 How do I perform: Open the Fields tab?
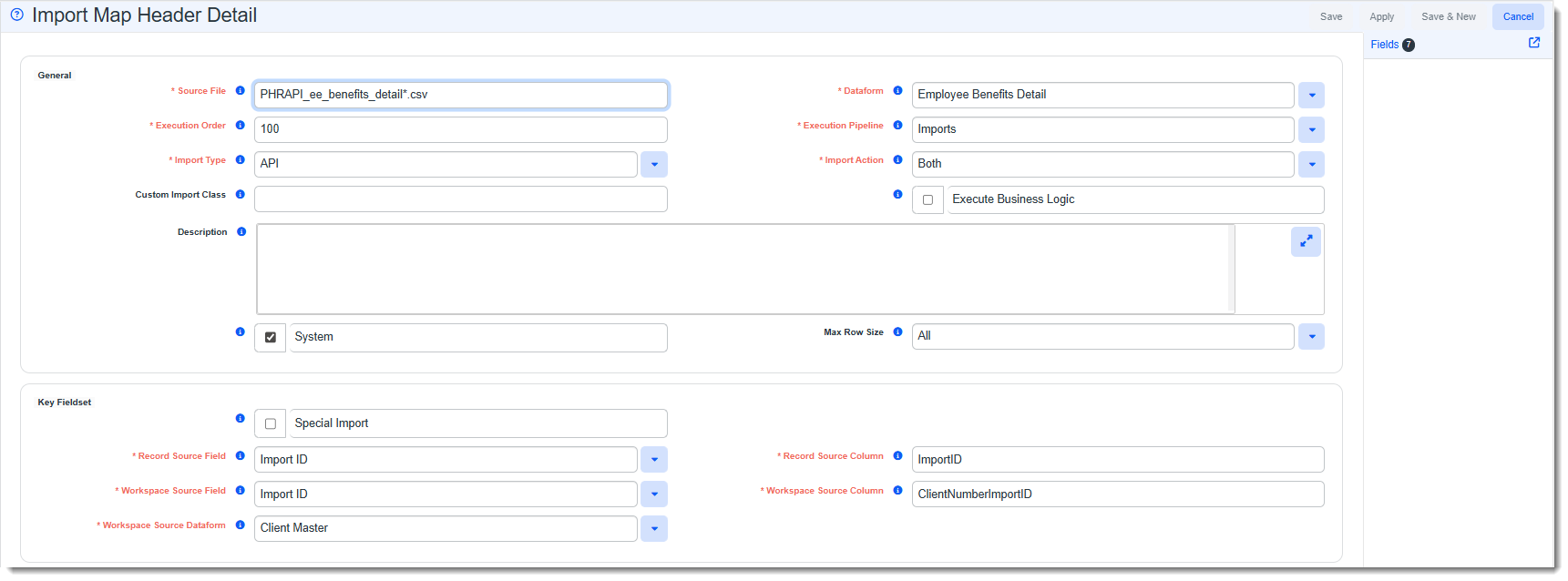pos(1384,45)
